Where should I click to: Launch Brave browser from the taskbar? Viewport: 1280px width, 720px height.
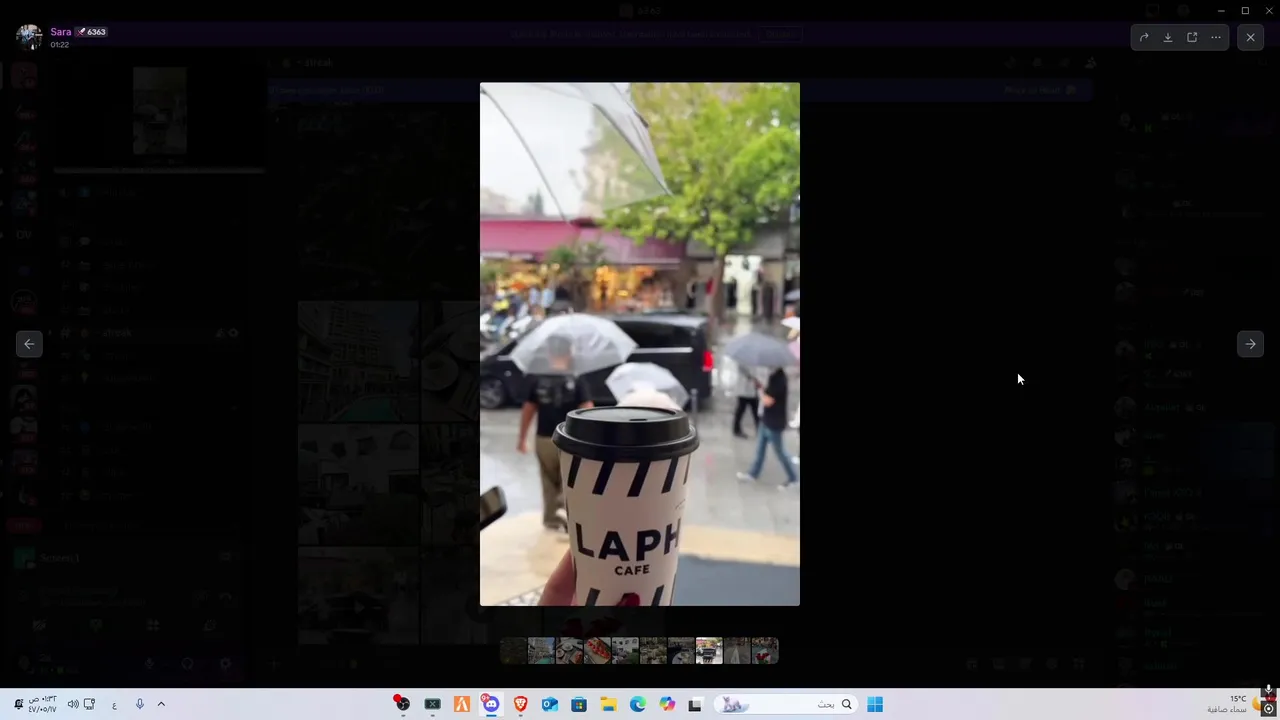coord(520,704)
